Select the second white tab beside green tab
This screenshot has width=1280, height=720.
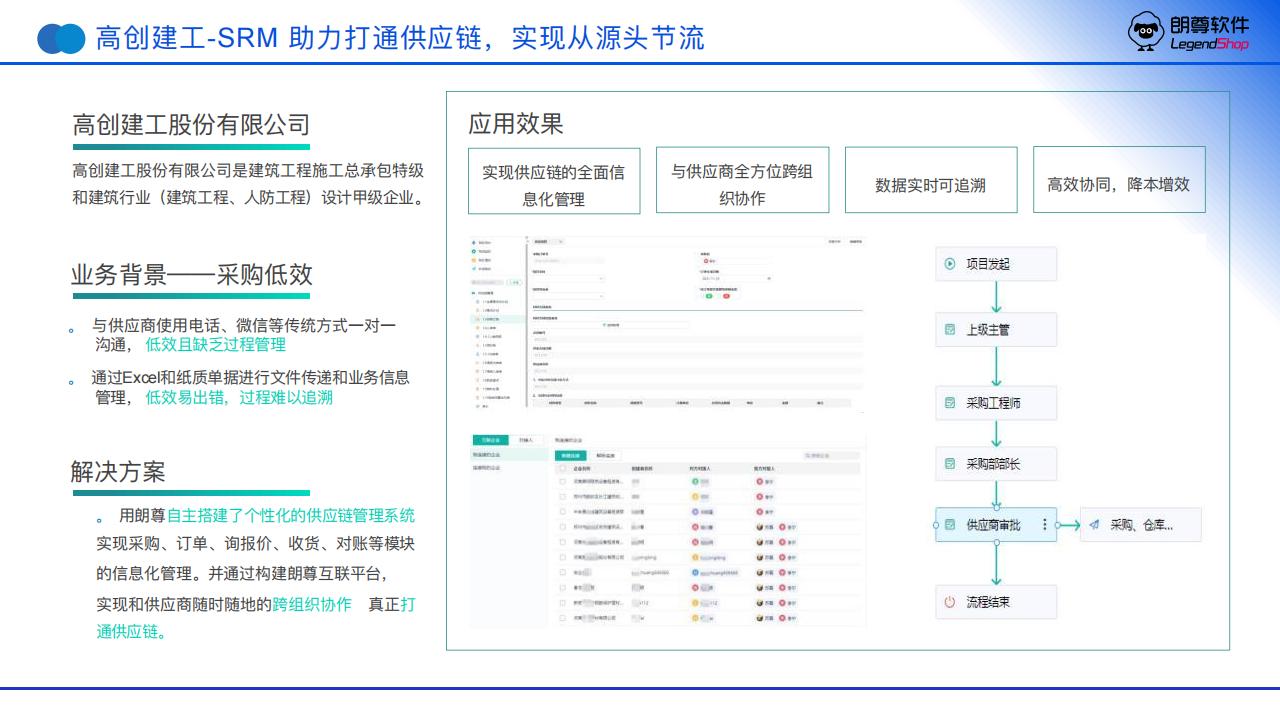[x=526, y=440]
